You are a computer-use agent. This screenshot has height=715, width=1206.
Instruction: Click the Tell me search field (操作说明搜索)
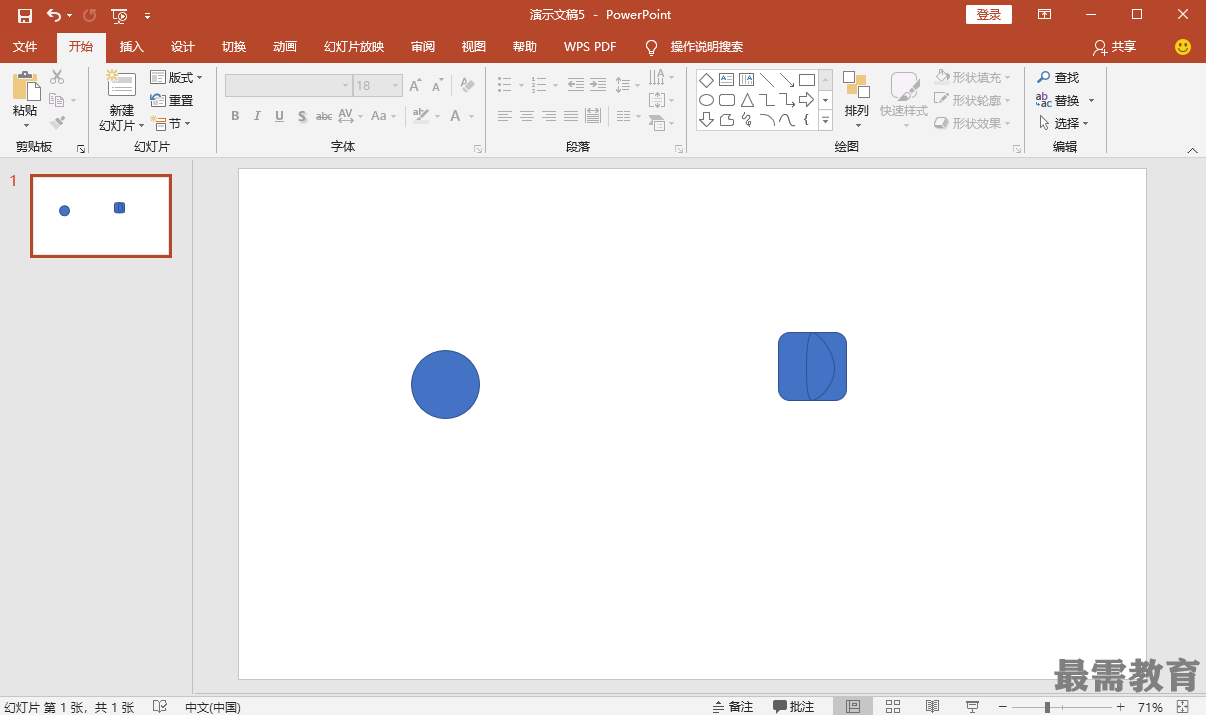tap(706, 47)
